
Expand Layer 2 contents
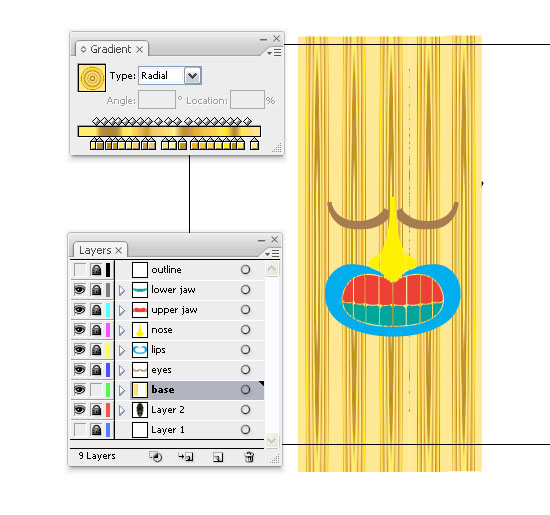click(122, 410)
